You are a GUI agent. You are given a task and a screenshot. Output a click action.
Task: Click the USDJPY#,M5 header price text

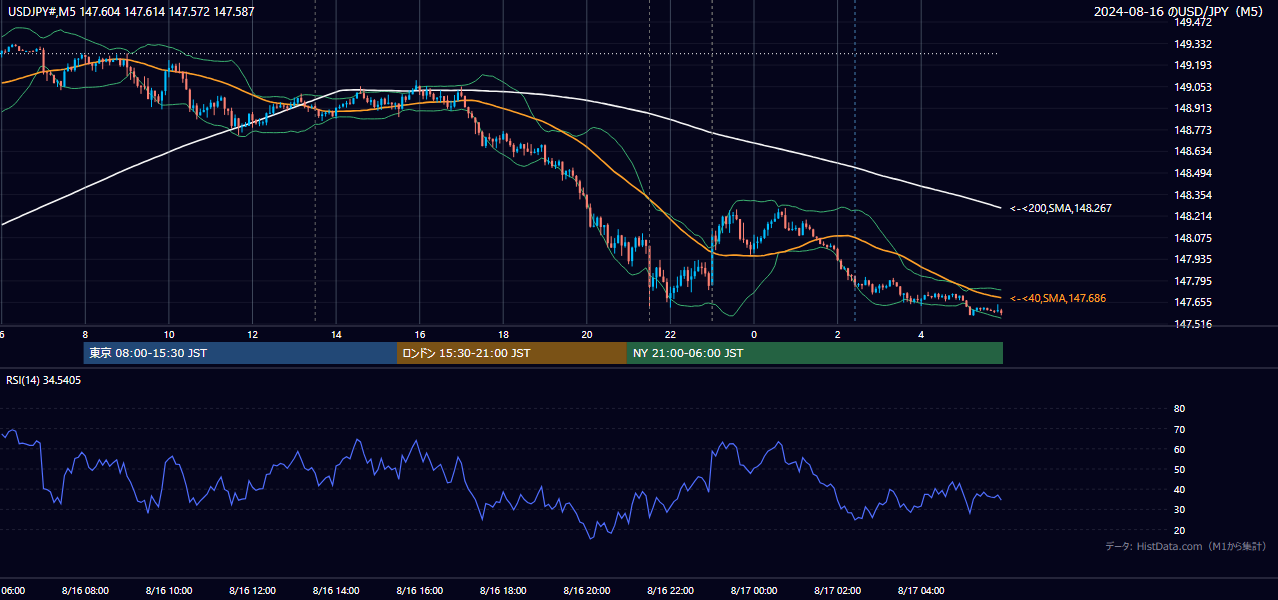[129, 10]
